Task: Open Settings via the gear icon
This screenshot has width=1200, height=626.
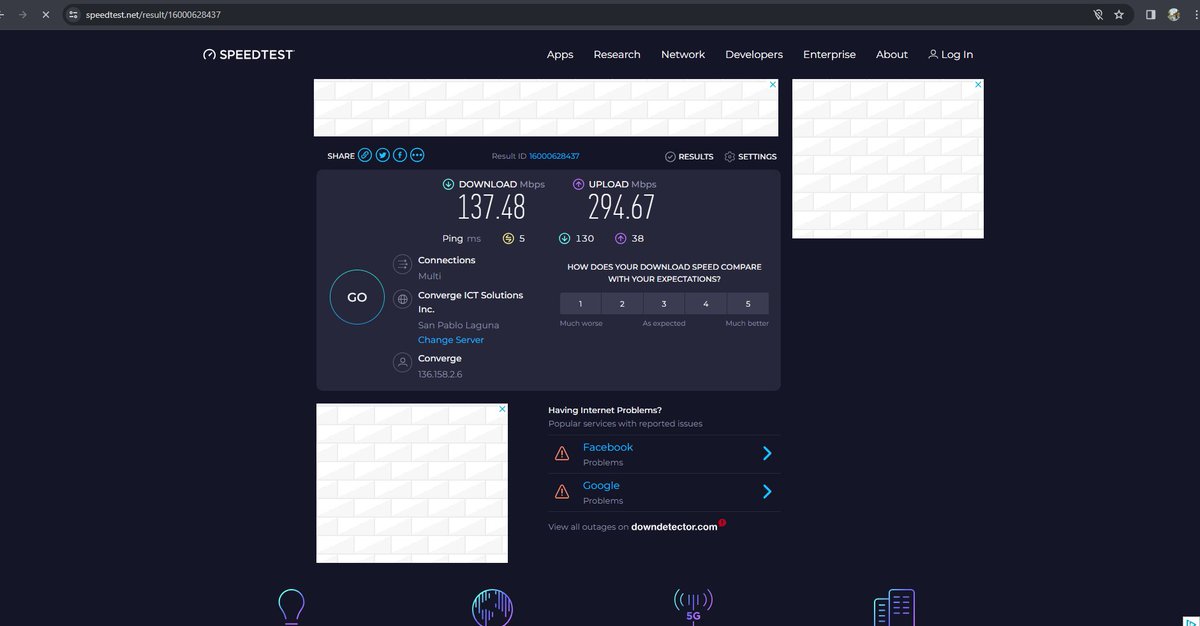Action: click(x=730, y=157)
